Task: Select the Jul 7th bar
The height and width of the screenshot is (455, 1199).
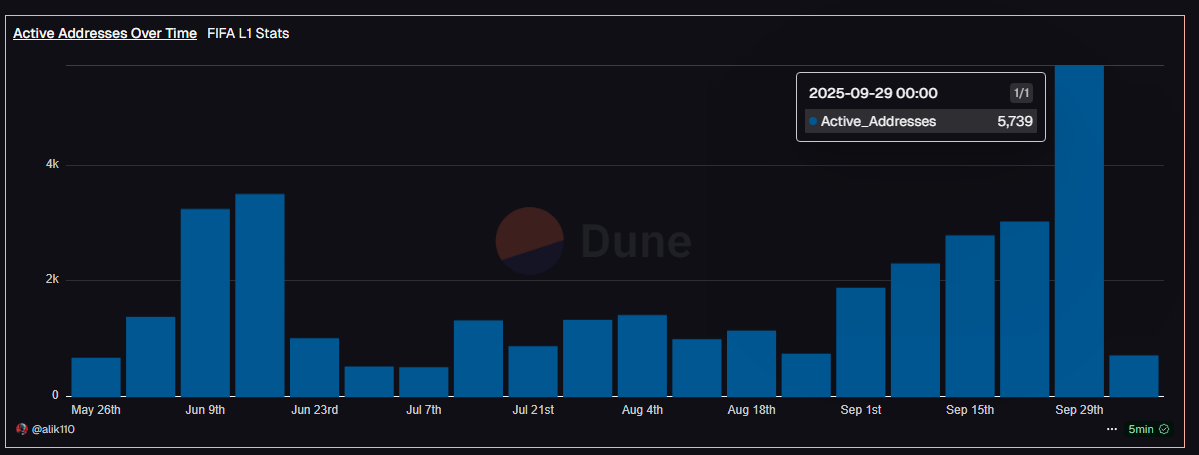Action: tap(424, 382)
